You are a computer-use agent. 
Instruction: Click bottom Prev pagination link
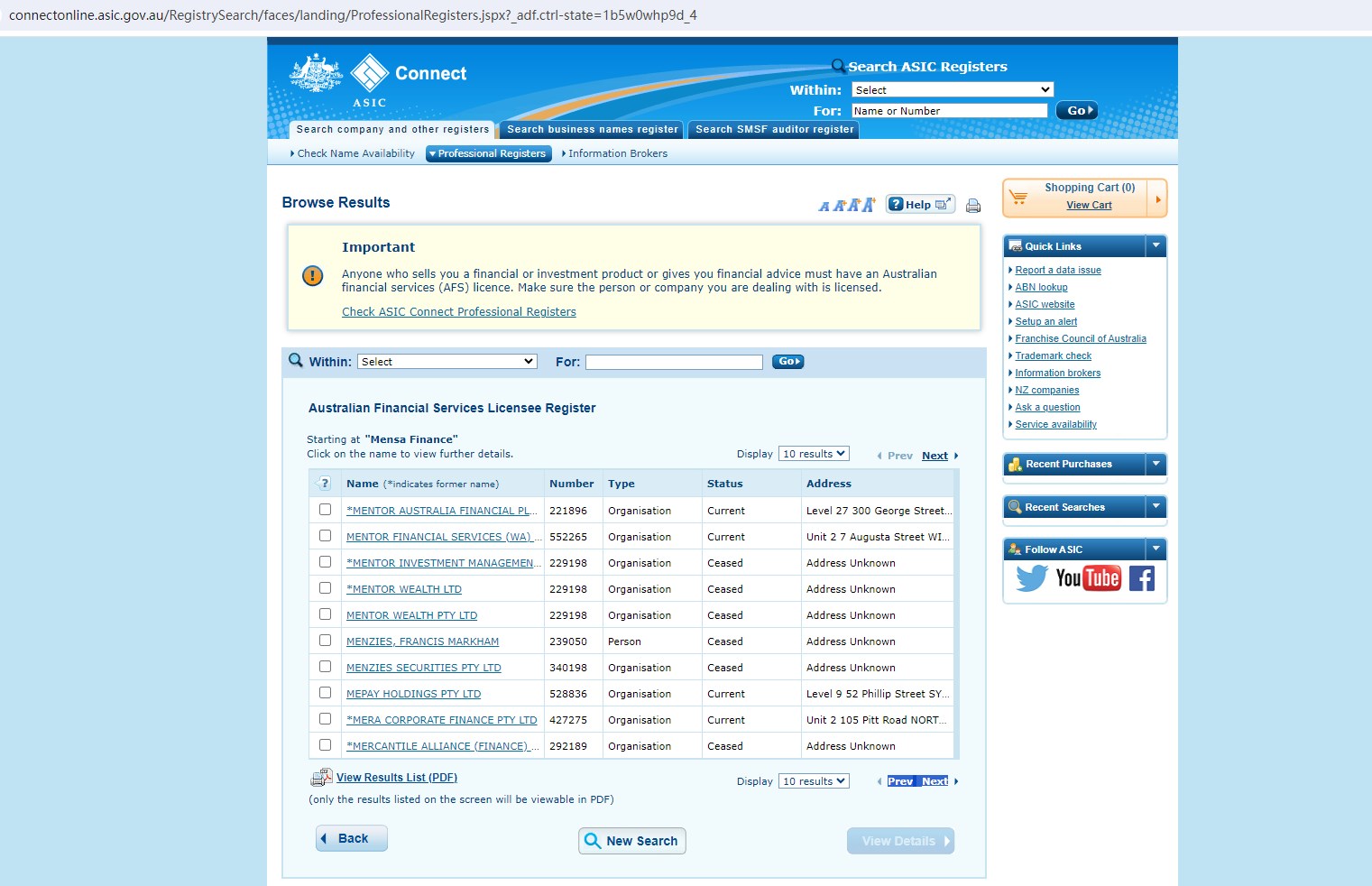(900, 781)
